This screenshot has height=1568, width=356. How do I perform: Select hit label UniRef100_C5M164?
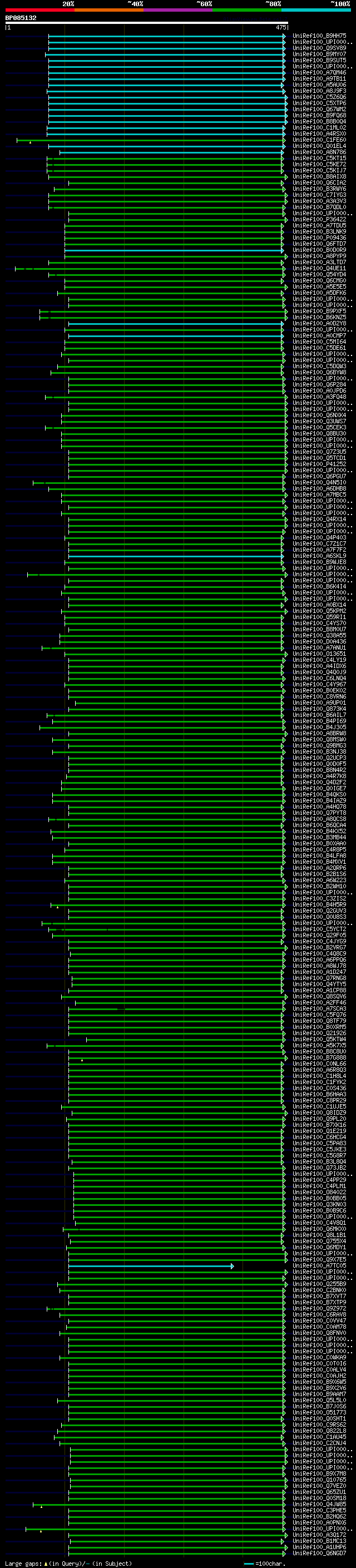tap(319, 342)
